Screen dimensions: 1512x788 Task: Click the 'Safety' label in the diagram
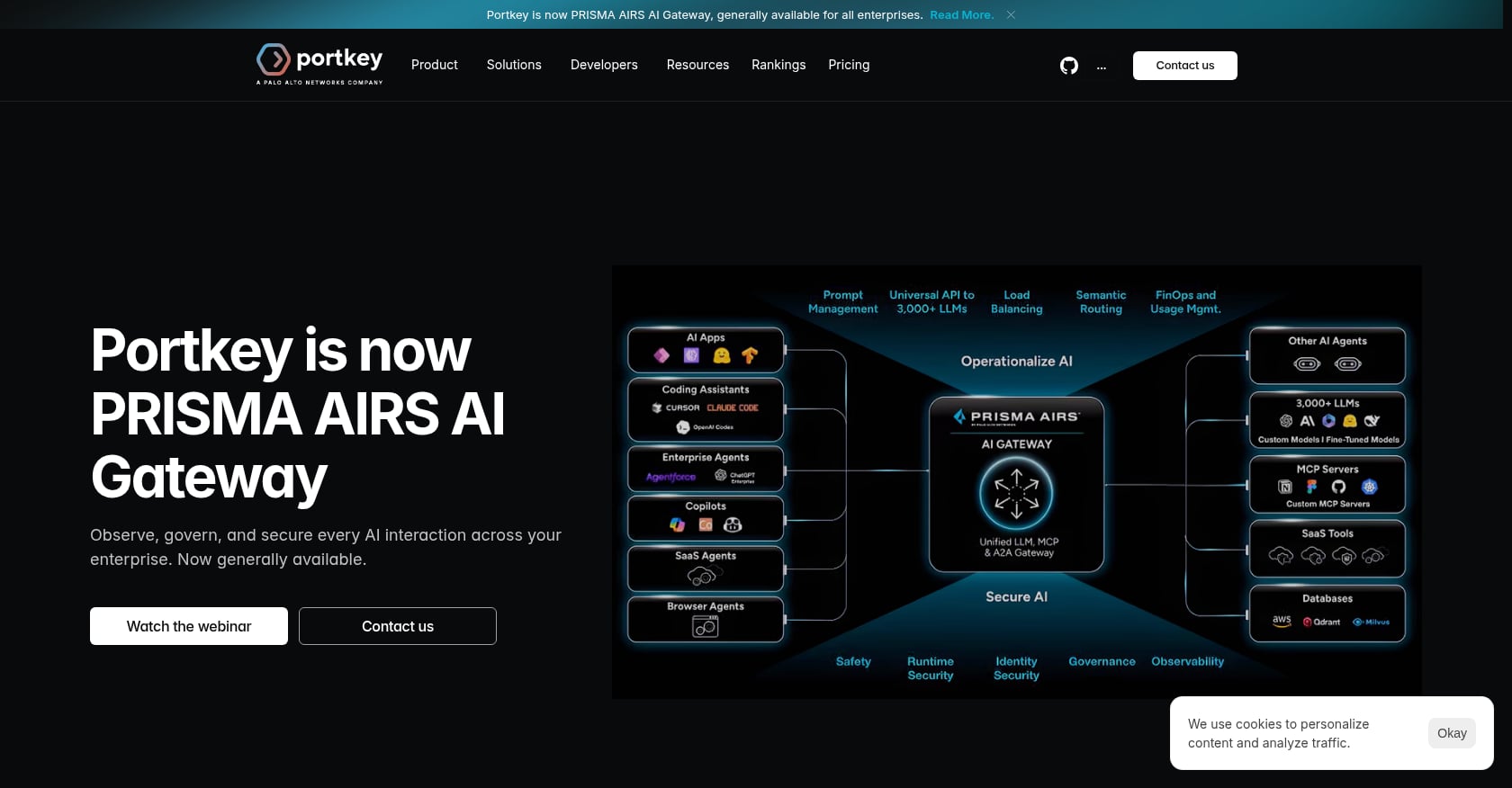pos(853,661)
